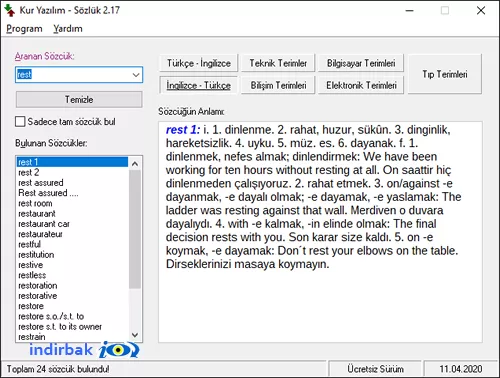The image size is (500, 378).
Task: Select 'rest assured' list entry
Action: point(72,183)
